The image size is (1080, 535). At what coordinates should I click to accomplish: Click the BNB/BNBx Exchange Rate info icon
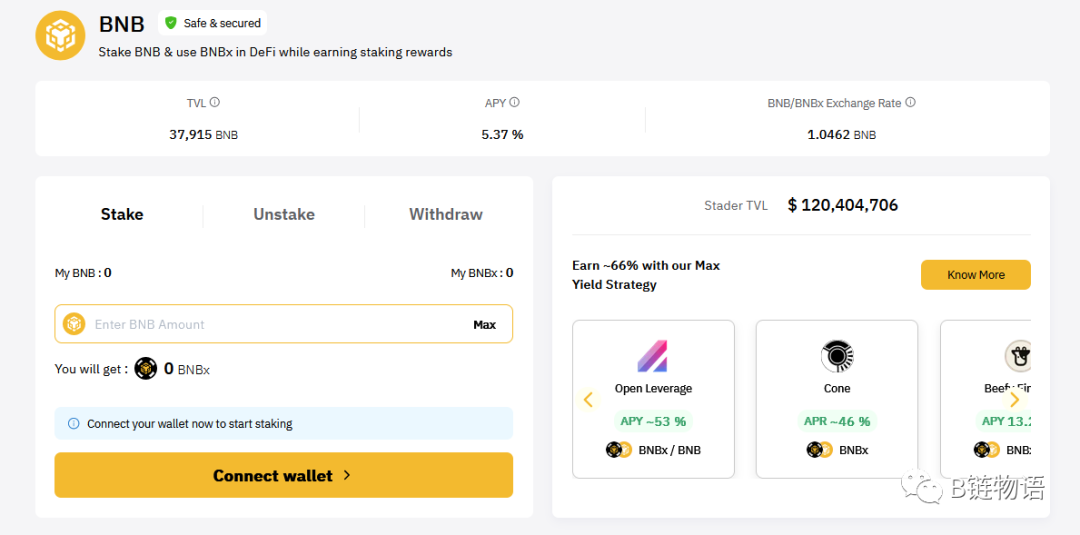click(910, 102)
